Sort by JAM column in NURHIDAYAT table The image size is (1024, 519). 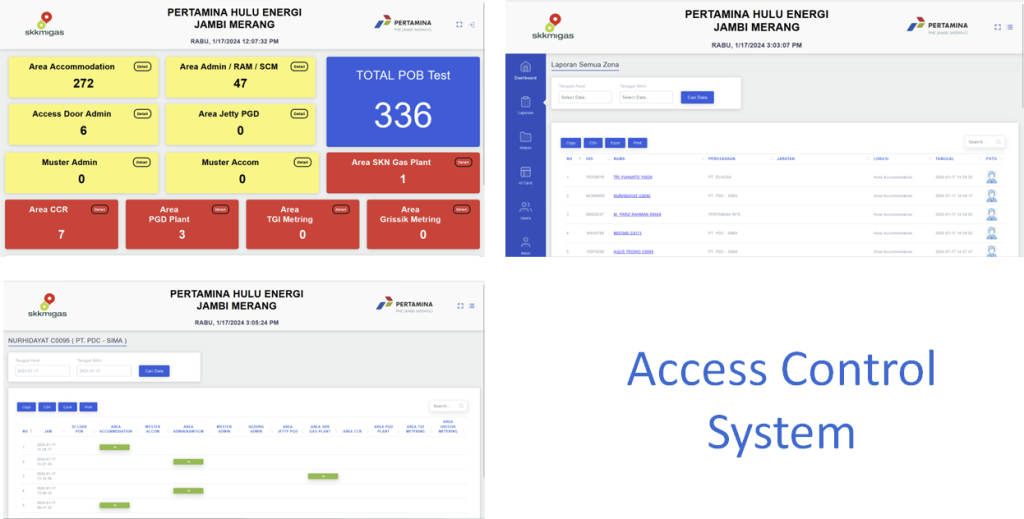[x=48, y=431]
